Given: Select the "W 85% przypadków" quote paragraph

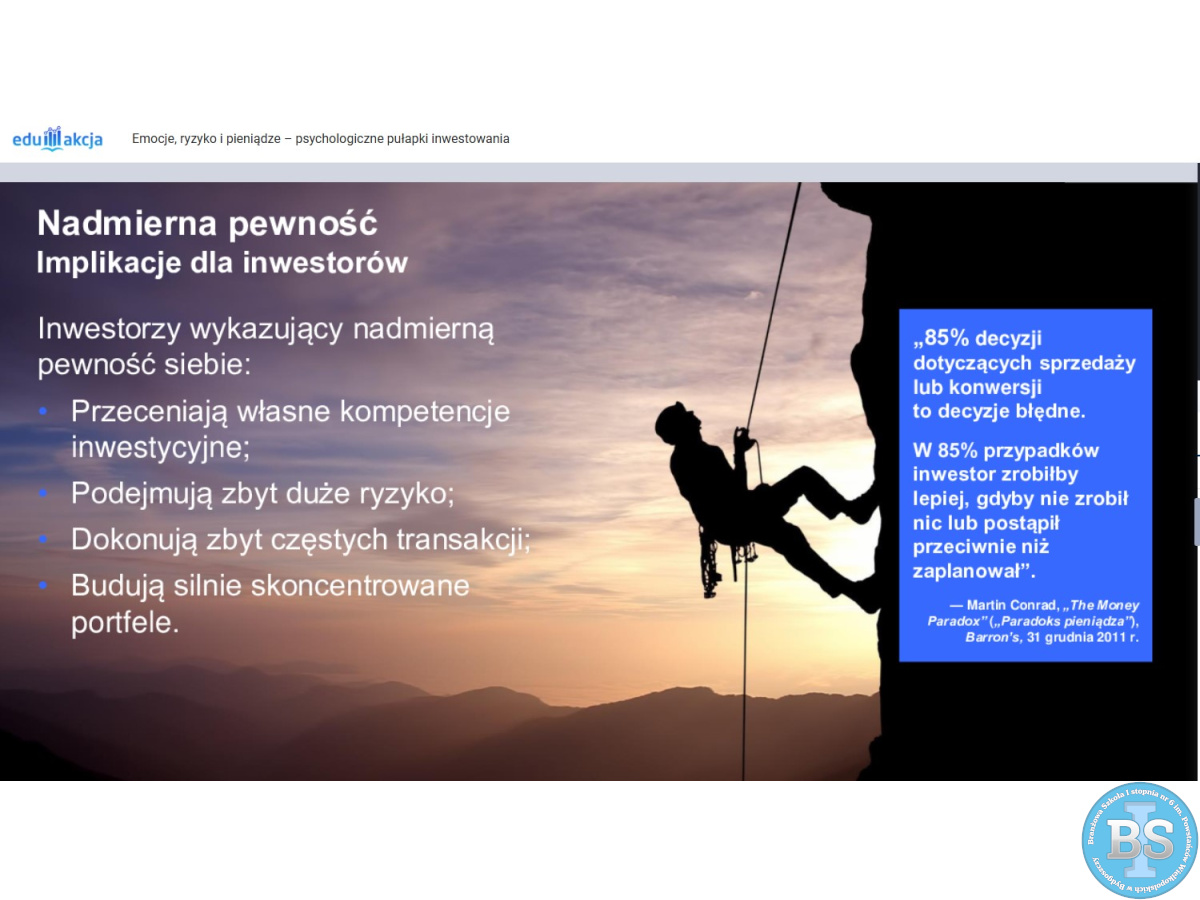Looking at the screenshot, I should point(1020,510).
